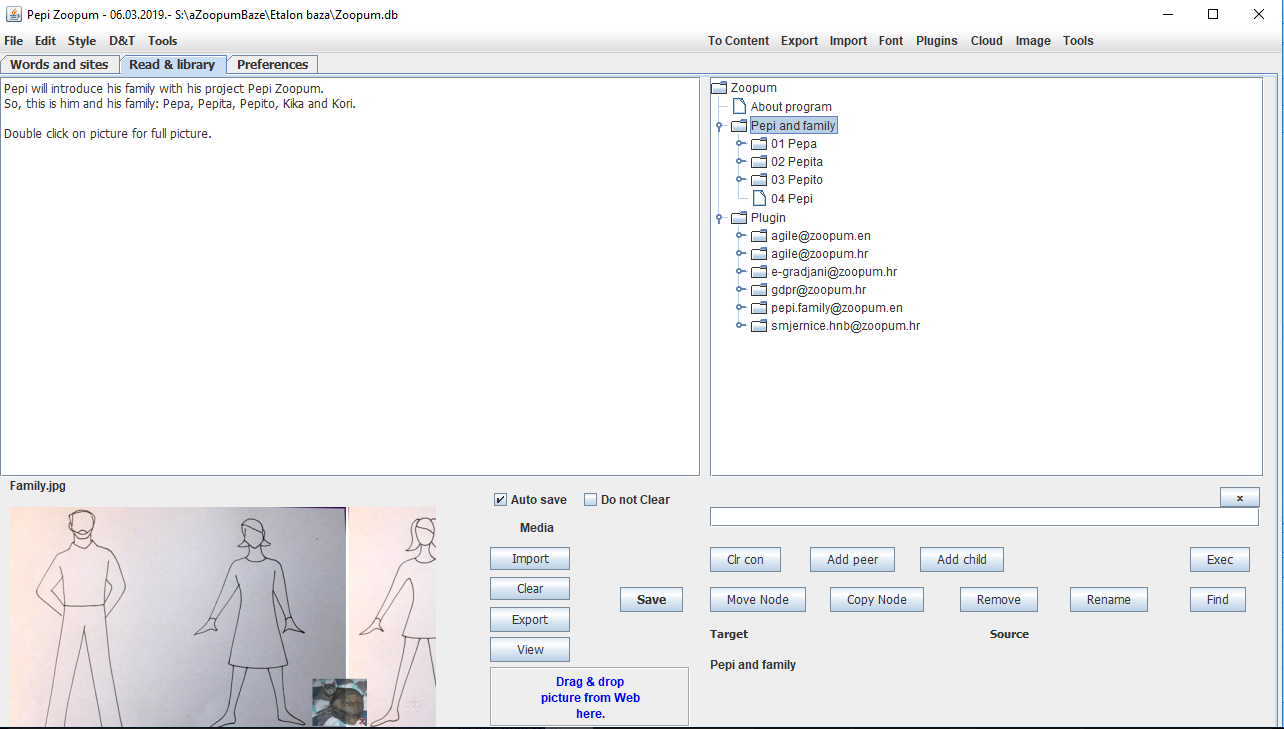Click the 04 Pepi document icon
The image size is (1284, 729).
pyautogui.click(x=759, y=198)
